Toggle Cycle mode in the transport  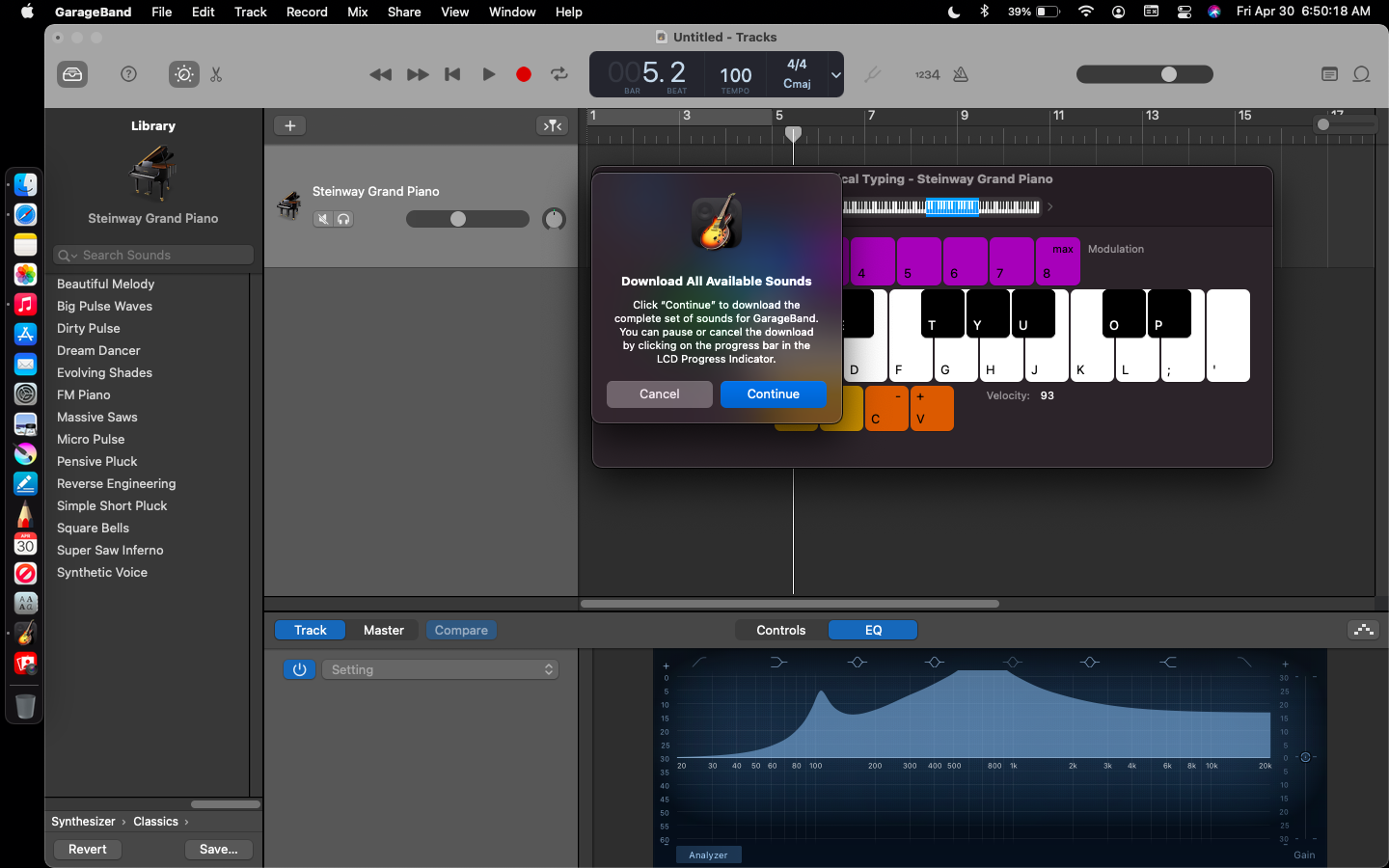coord(558,74)
